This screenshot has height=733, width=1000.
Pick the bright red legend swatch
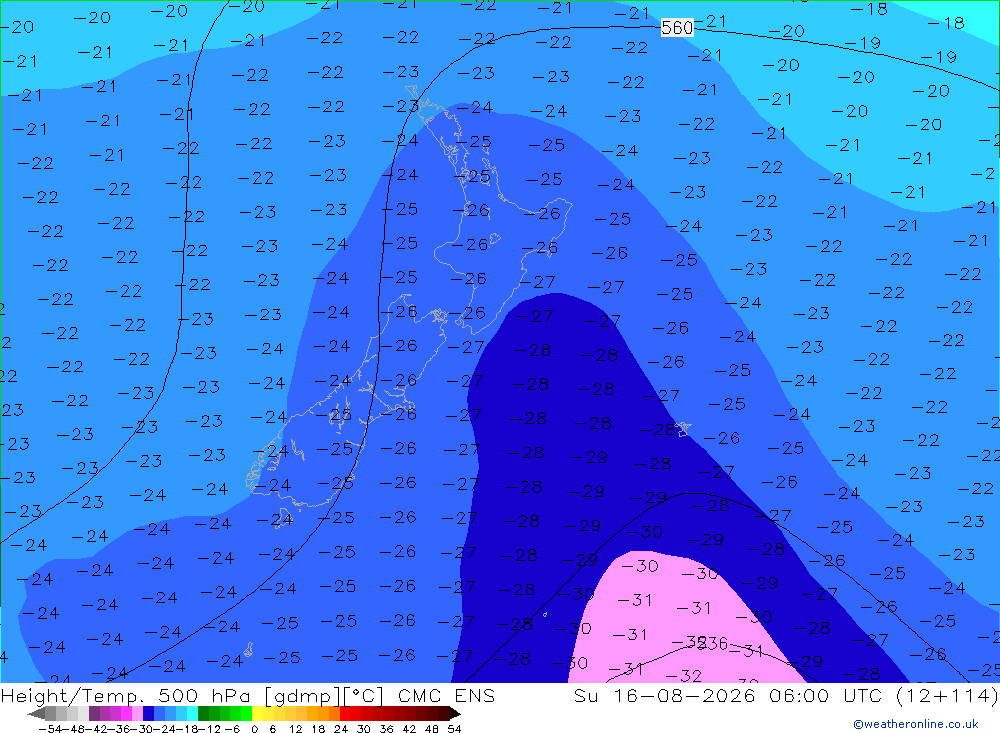point(345,713)
